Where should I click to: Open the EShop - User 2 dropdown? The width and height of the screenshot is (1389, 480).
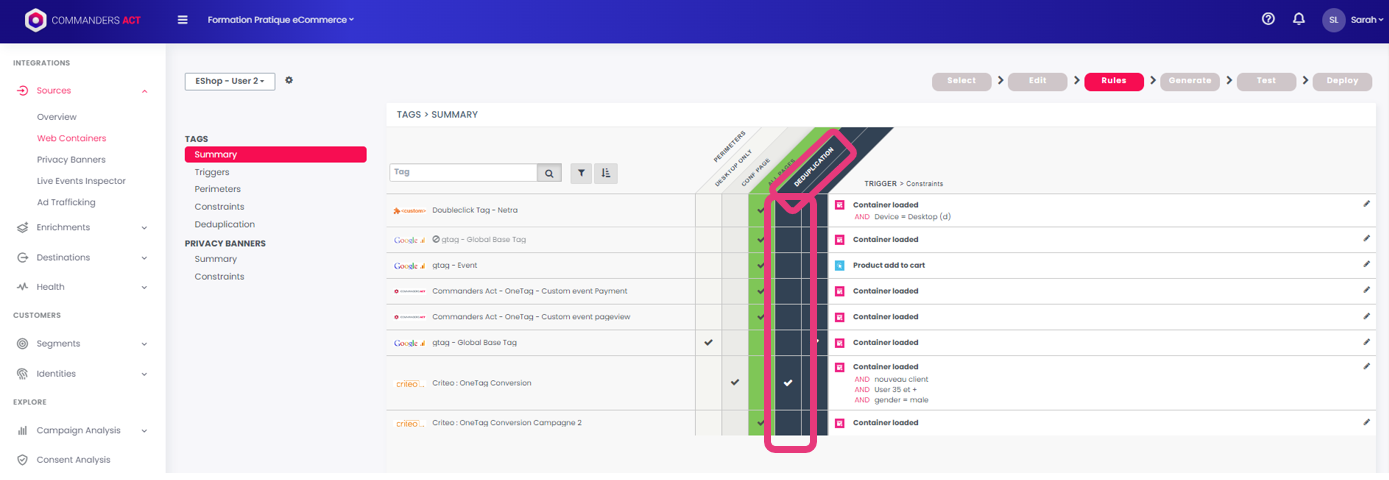point(229,81)
